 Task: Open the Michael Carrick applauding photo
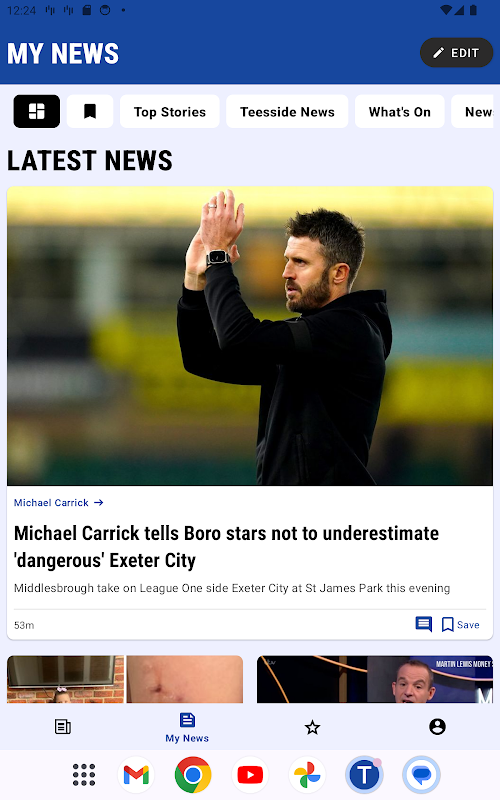(250, 336)
